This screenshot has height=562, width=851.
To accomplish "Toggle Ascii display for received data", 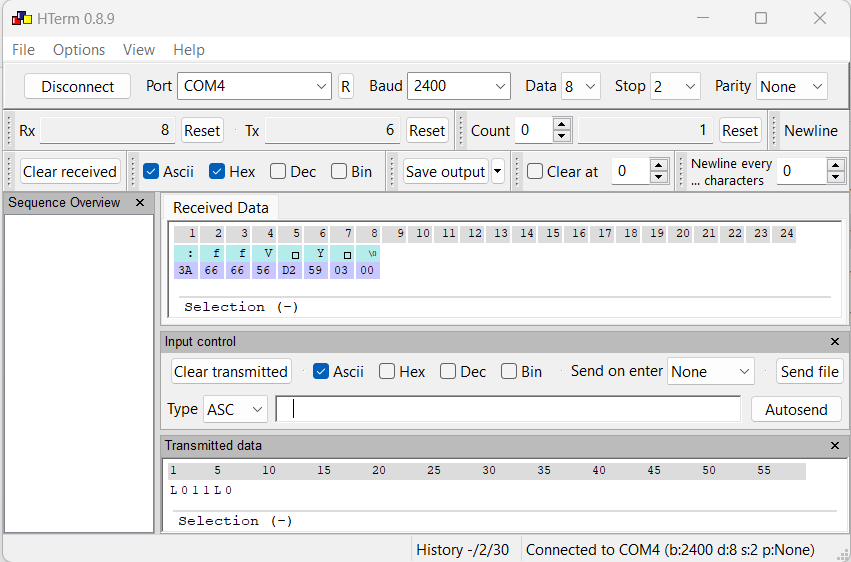I will [x=150, y=171].
